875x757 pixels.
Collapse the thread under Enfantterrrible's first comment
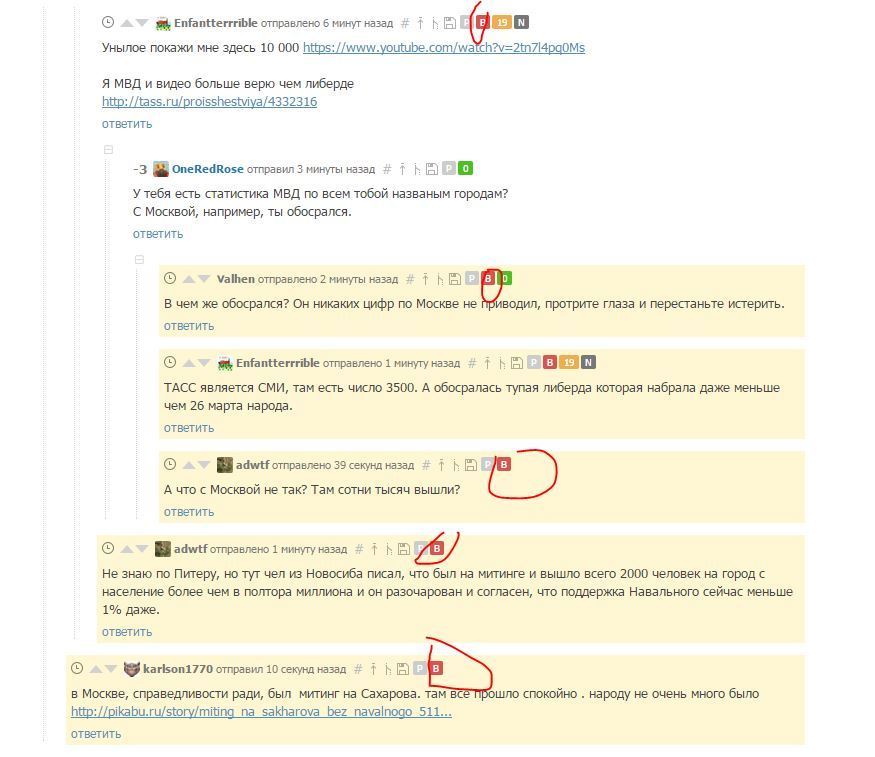tap(109, 150)
